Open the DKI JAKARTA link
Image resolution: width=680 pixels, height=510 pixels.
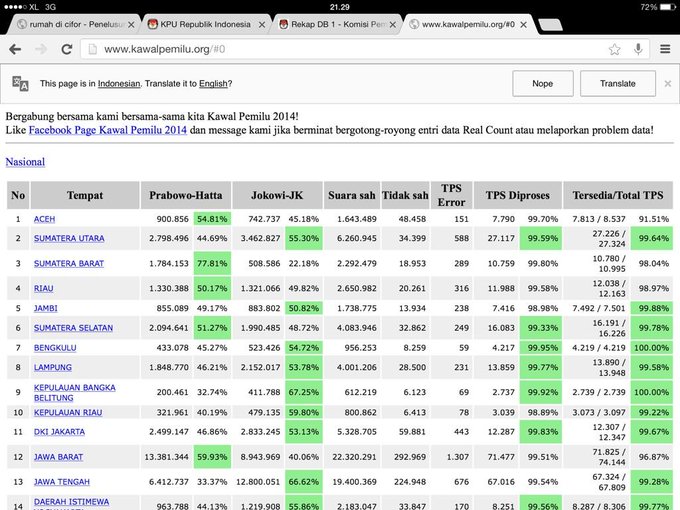(59, 432)
